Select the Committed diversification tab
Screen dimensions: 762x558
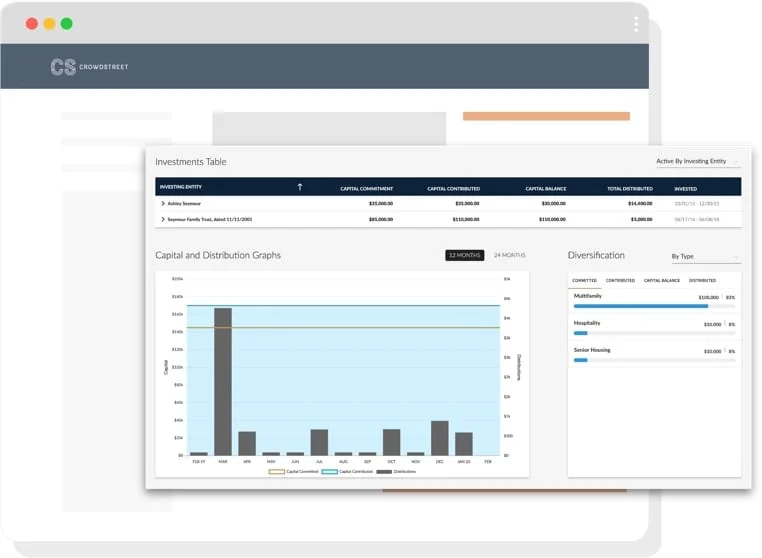[585, 280]
